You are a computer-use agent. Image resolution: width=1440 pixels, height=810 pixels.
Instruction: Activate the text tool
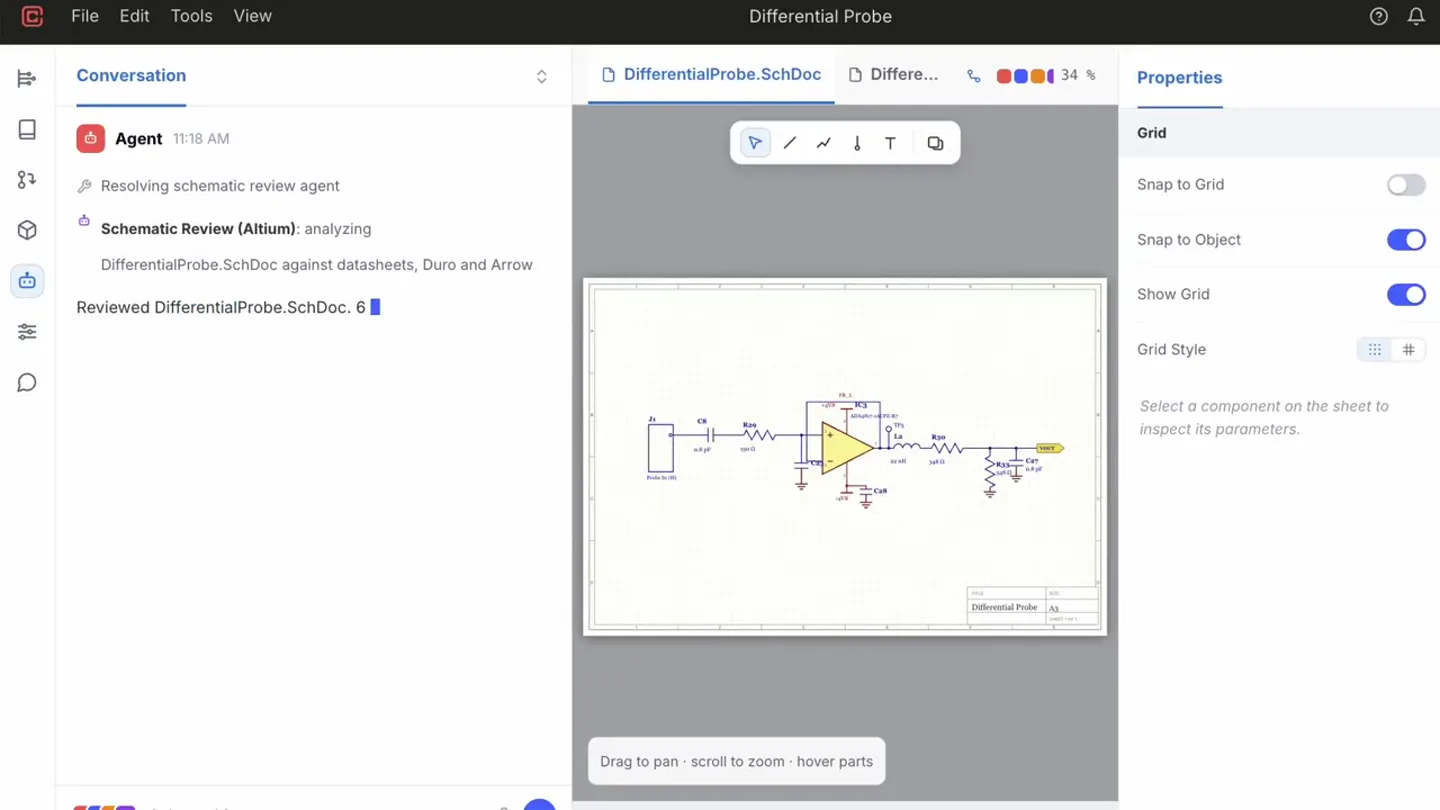tap(890, 143)
